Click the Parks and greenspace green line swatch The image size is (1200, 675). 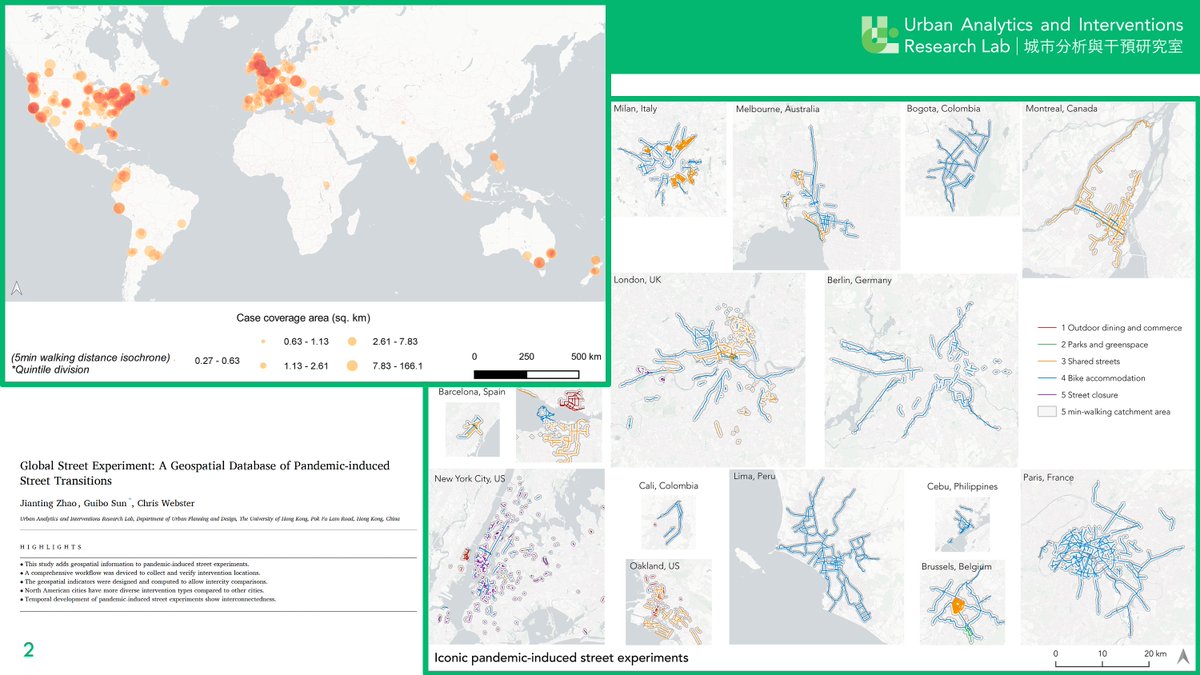(x=1047, y=345)
